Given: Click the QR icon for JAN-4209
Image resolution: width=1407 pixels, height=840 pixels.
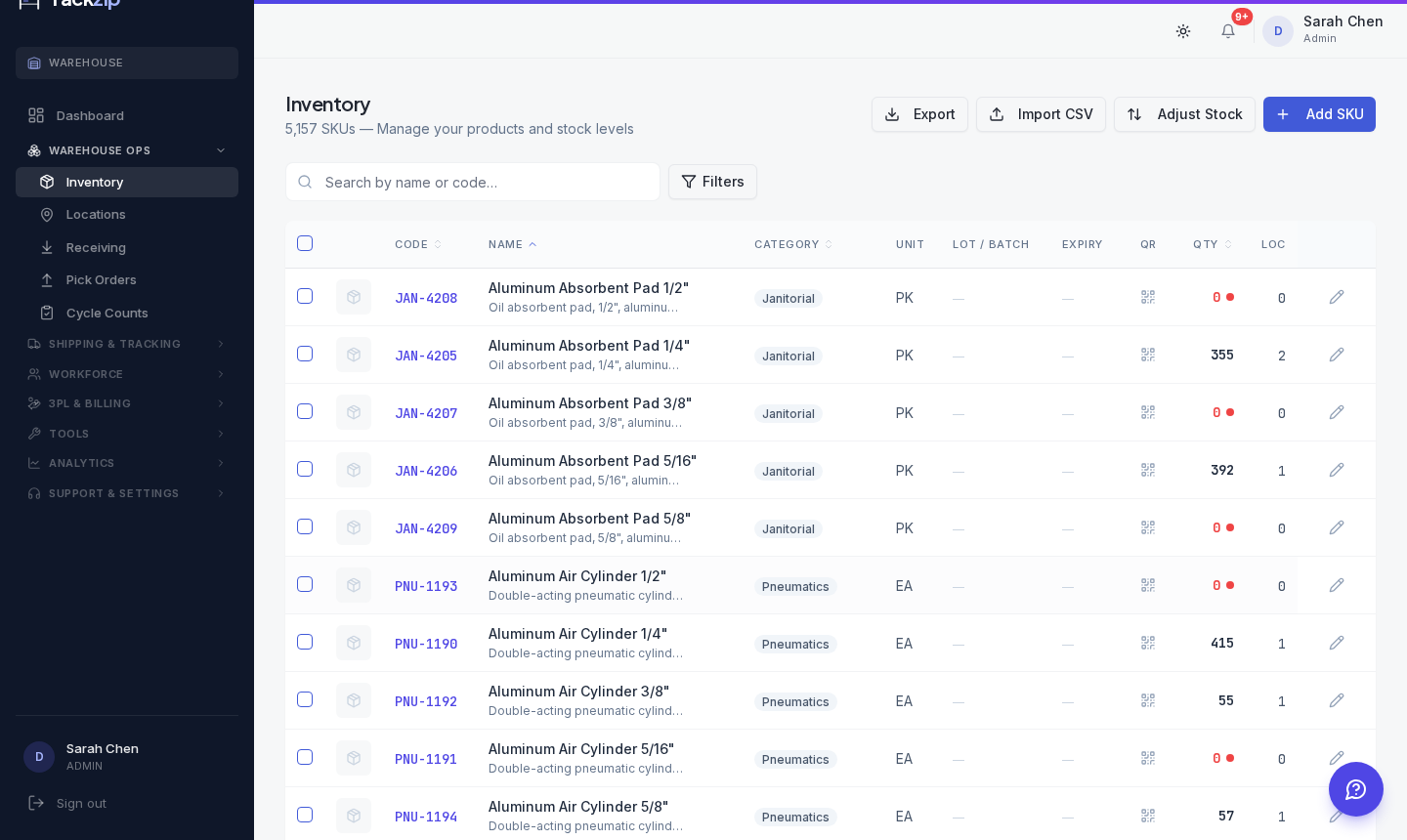Looking at the screenshot, I should (x=1148, y=527).
